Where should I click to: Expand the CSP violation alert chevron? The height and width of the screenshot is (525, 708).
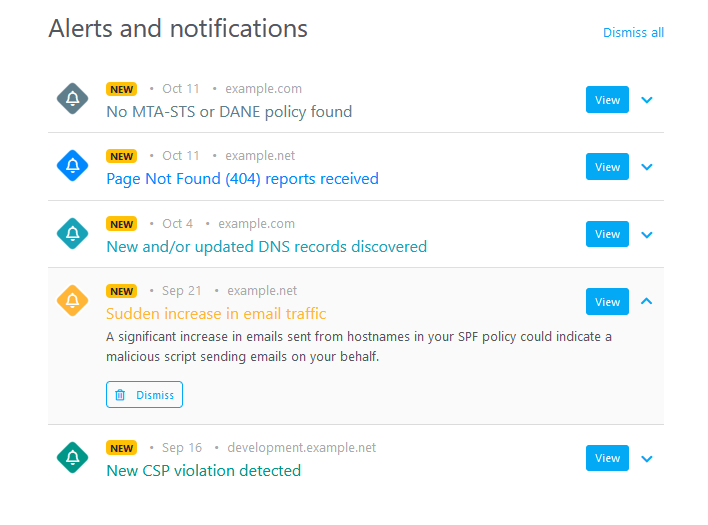pos(647,459)
